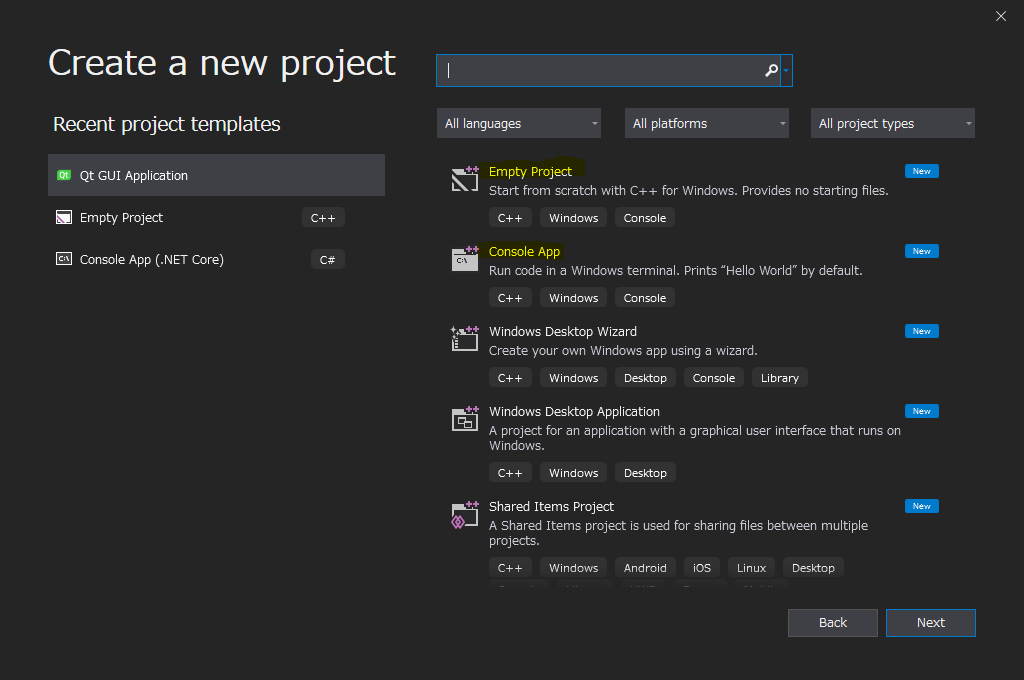Open search box dropdown arrow
This screenshot has width=1024, height=680.
click(x=786, y=70)
